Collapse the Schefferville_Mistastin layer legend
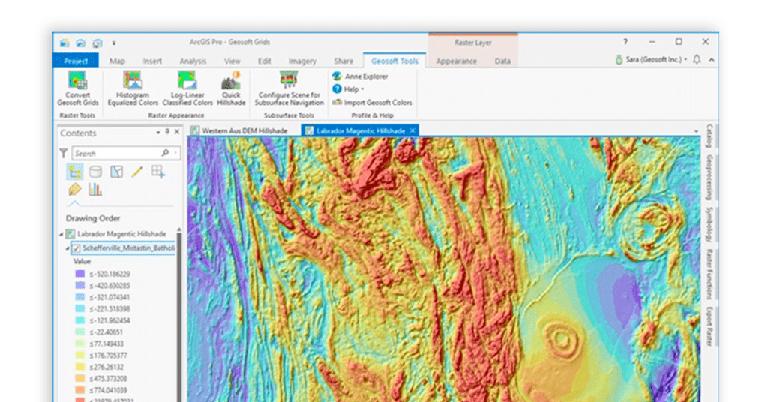768x402 pixels. click(68, 249)
